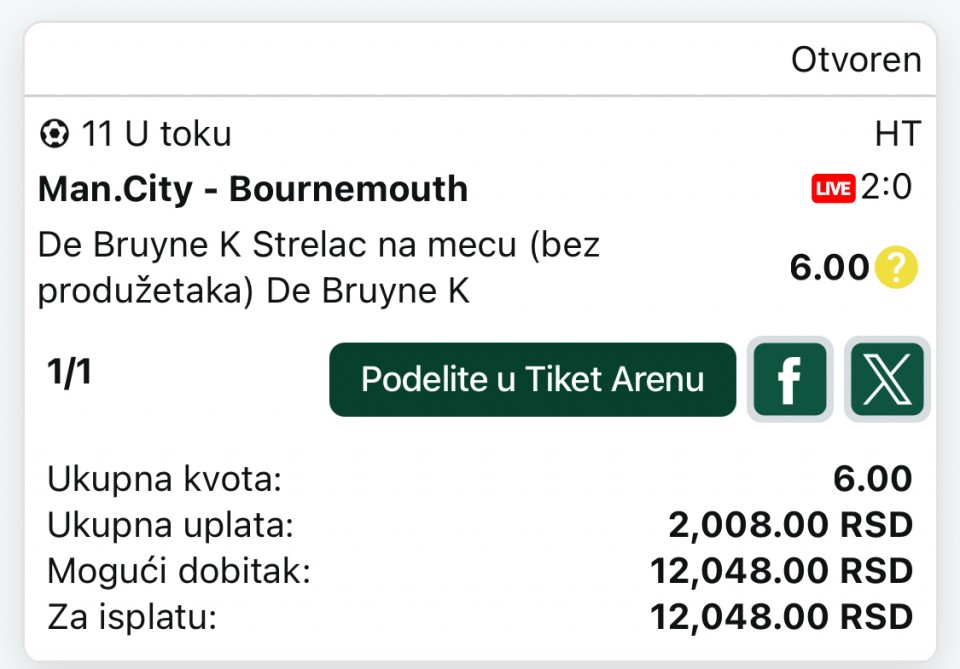This screenshot has width=960, height=669.
Task: Click the Facebook share icon
Action: [x=790, y=379]
